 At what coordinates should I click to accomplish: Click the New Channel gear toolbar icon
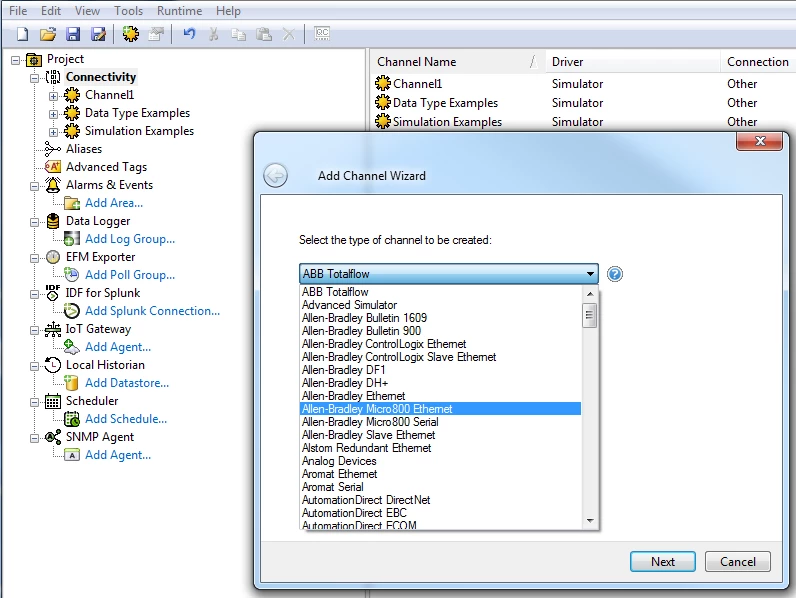pyautogui.click(x=130, y=34)
